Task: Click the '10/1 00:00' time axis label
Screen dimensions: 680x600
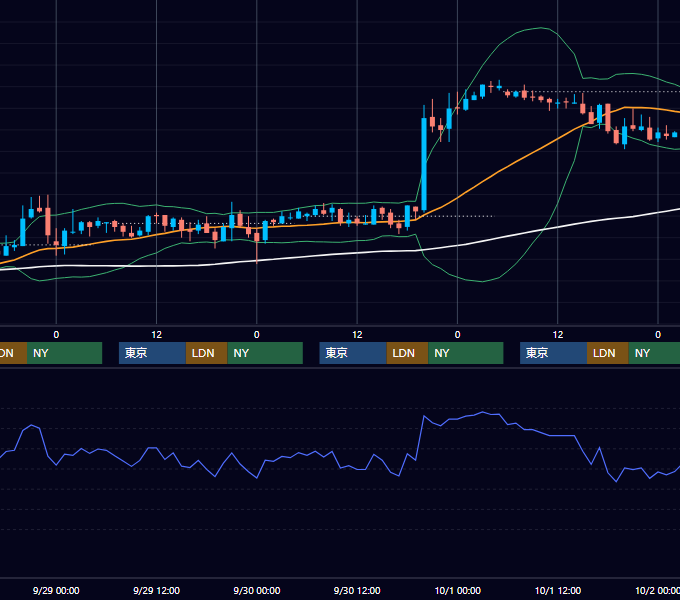Action: [458, 590]
